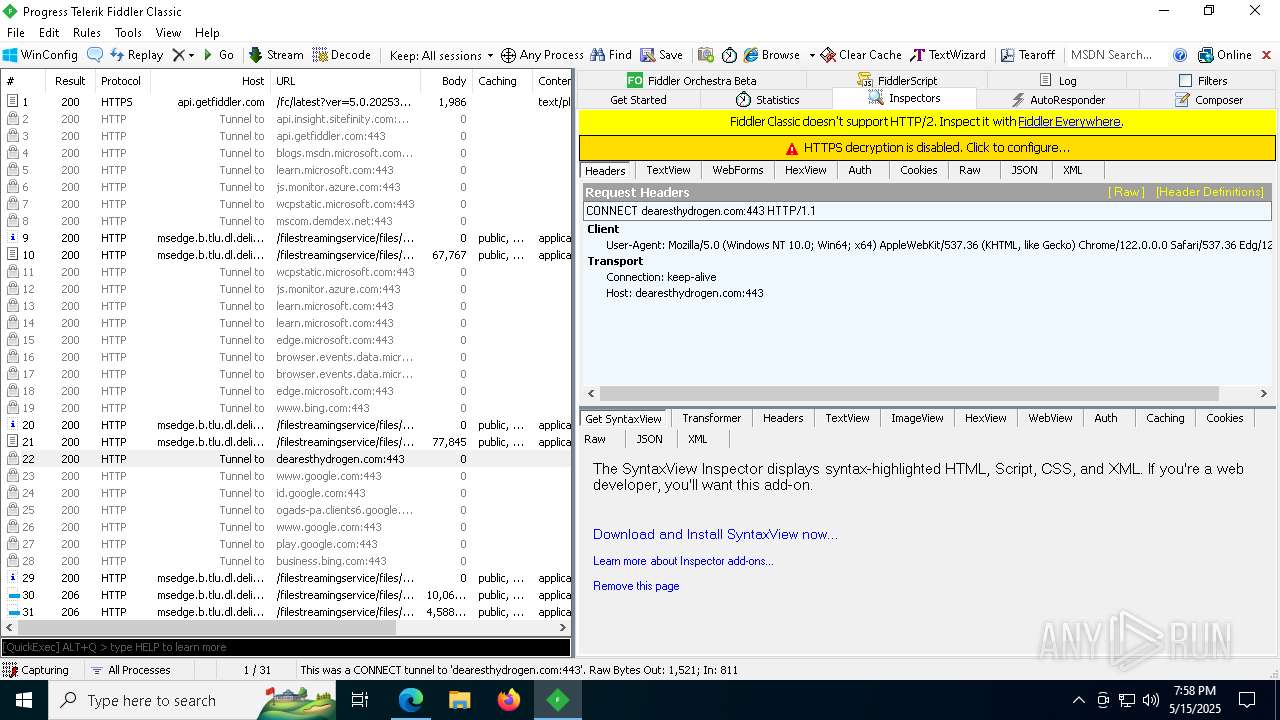Viewport: 1280px width, 720px height.
Task: Toggle Capturing in status bar
Action: coord(36,670)
